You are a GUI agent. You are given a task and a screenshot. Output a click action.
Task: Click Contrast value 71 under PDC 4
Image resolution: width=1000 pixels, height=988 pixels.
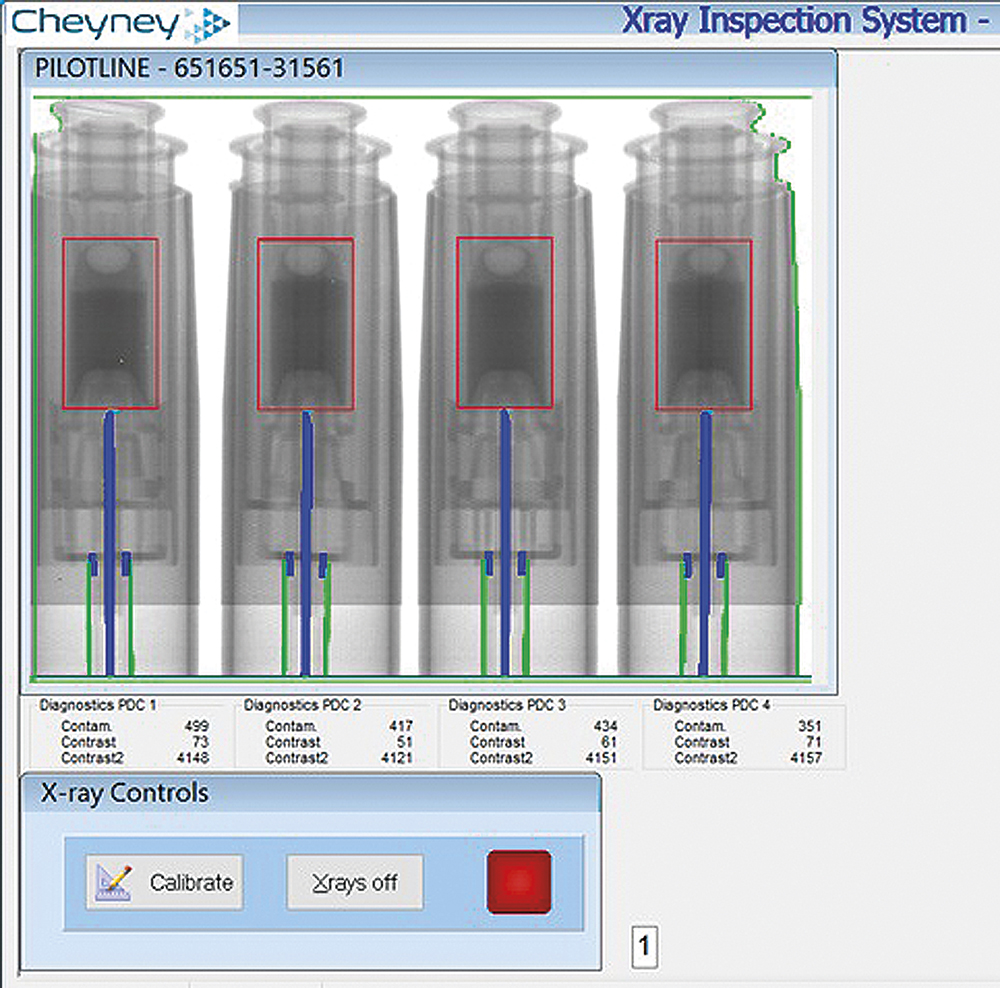click(x=813, y=742)
